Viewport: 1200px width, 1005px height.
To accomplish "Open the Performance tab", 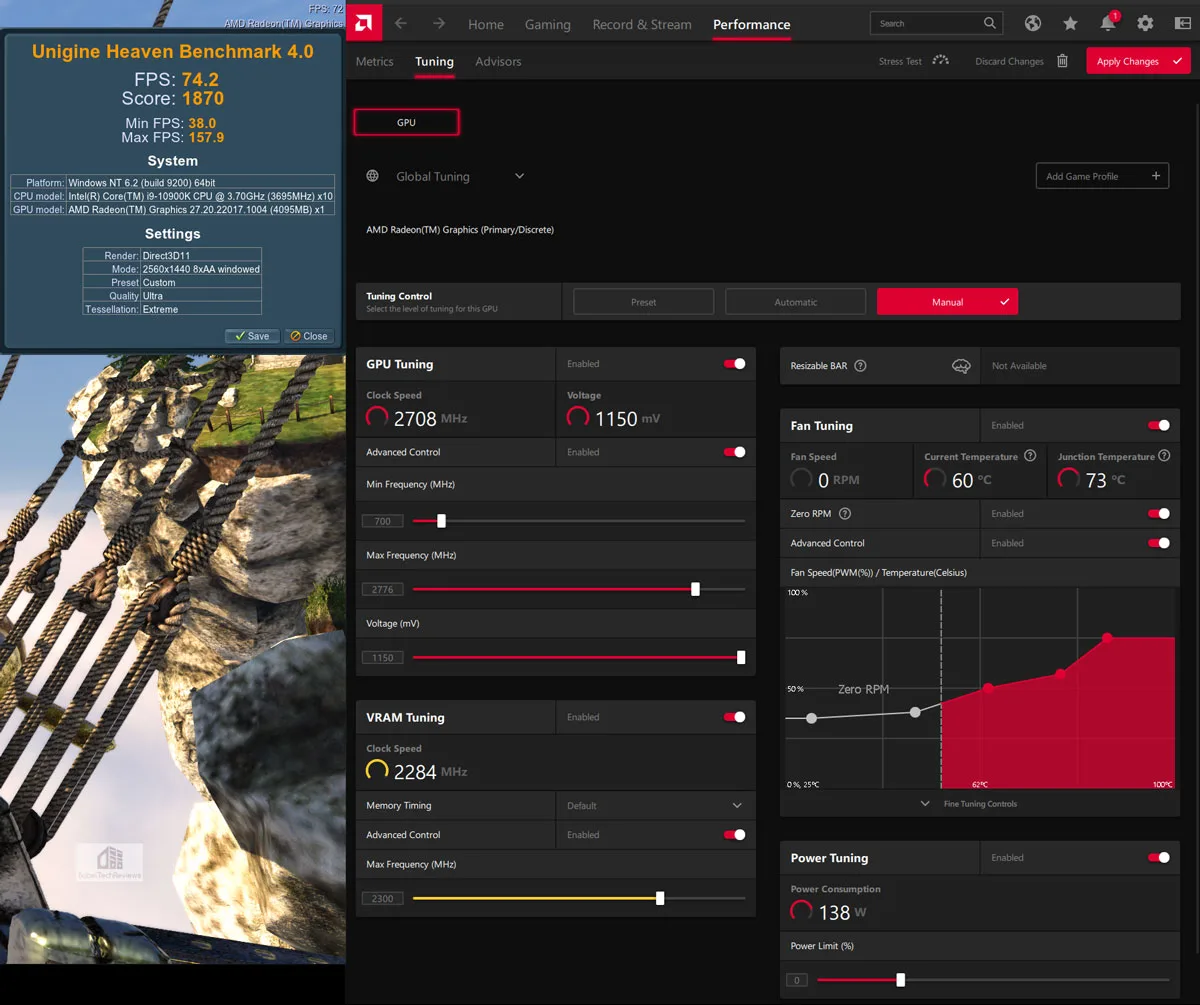I will coord(752,24).
